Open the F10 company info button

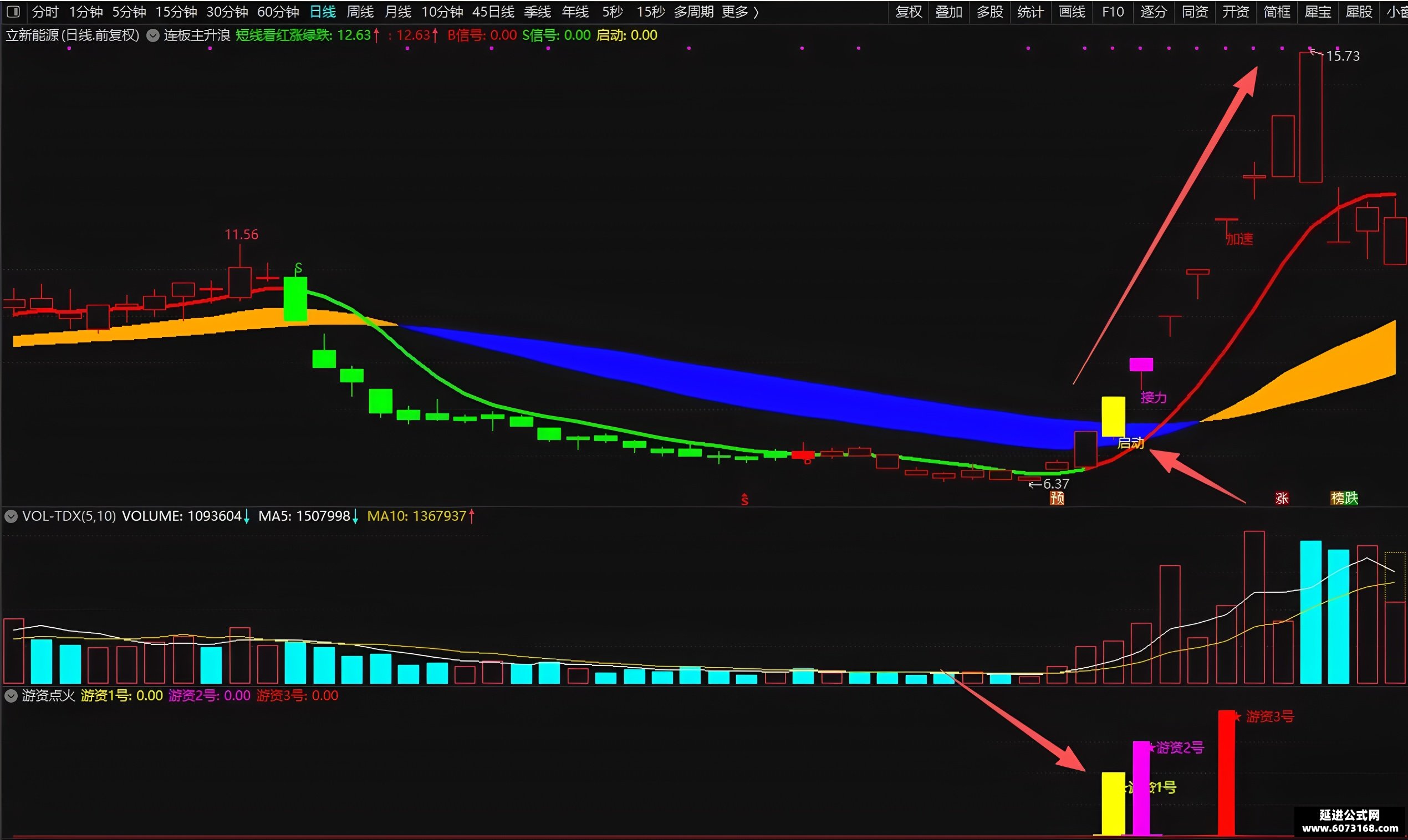coord(1113,11)
